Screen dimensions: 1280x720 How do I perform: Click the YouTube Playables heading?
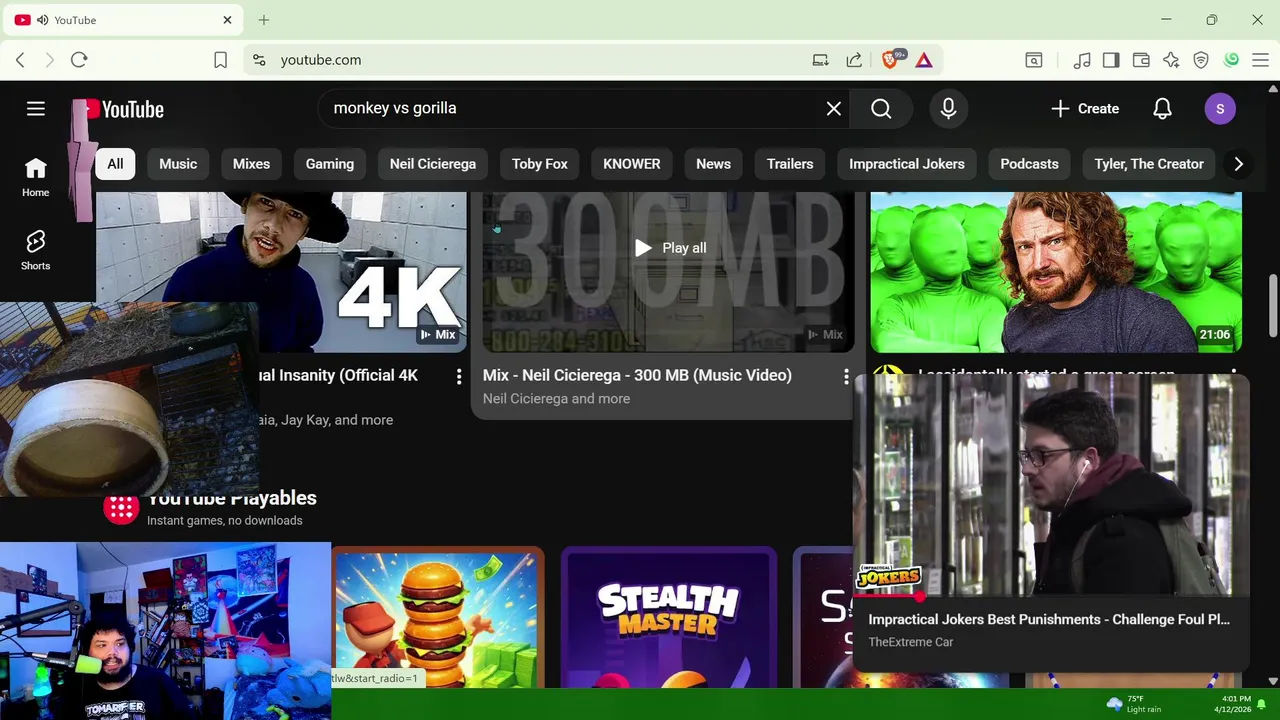(232, 498)
